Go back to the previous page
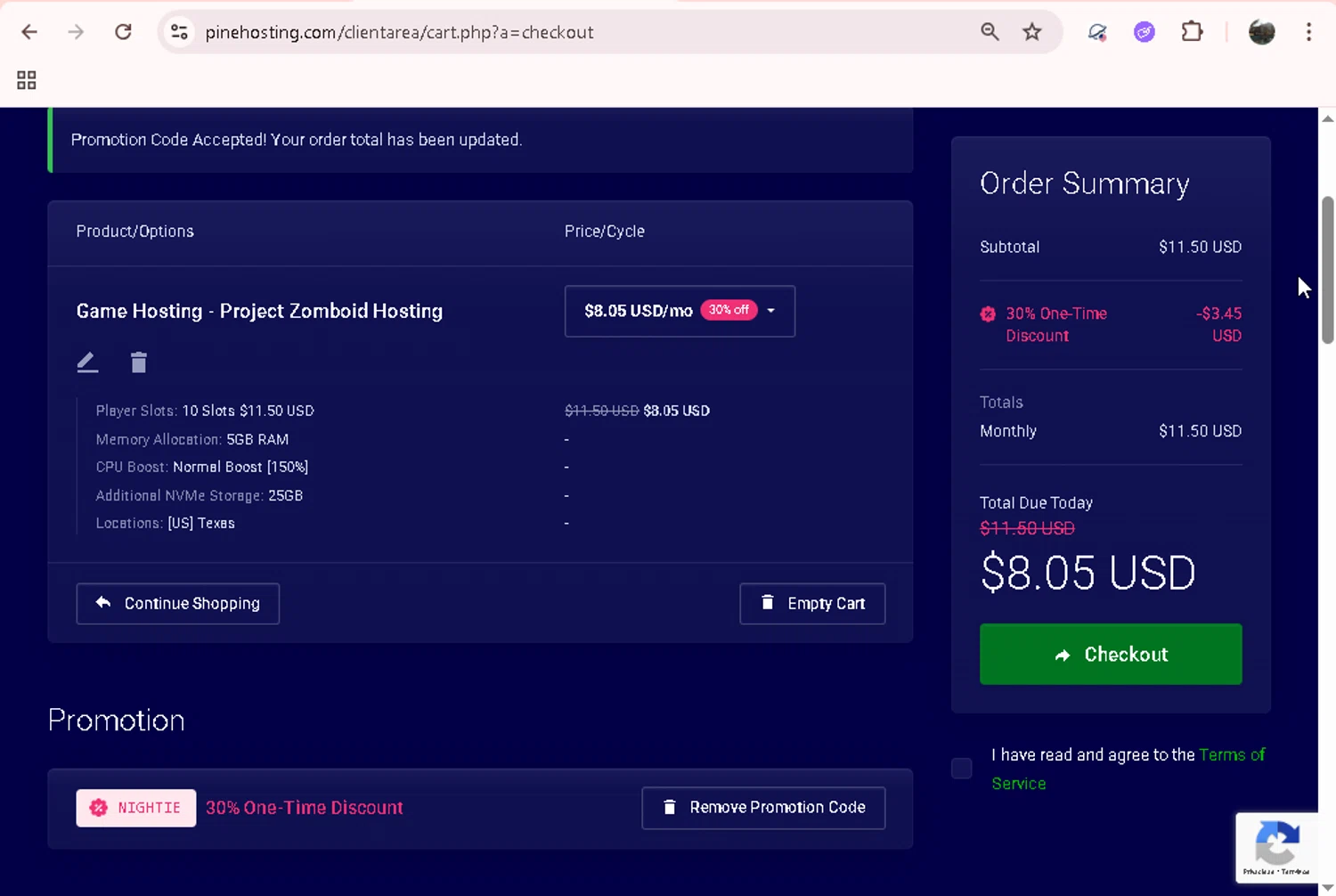The image size is (1336, 896). [x=29, y=32]
